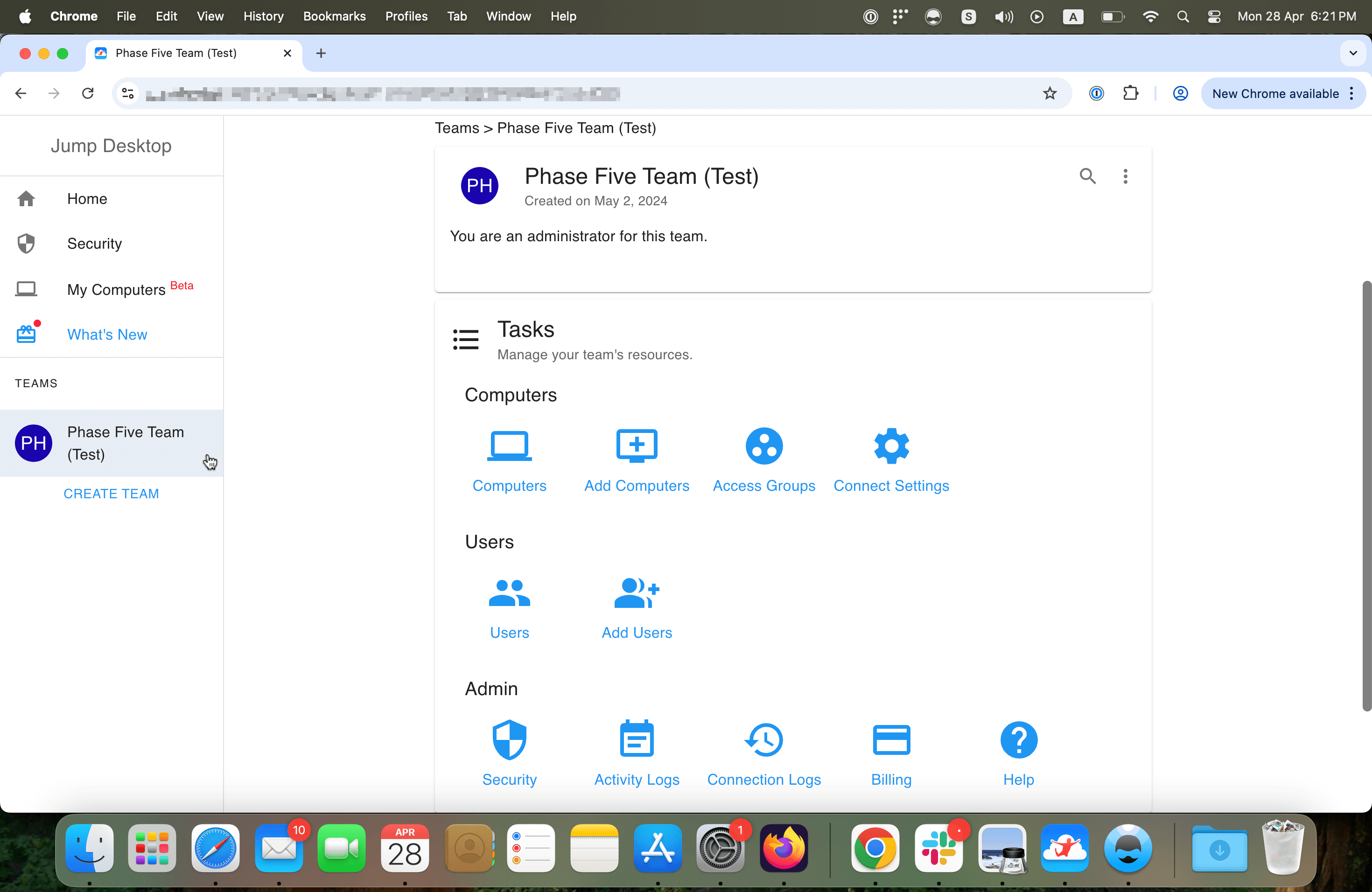Open the Admin Security shield icon
This screenshot has height=892, width=1372.
509,739
